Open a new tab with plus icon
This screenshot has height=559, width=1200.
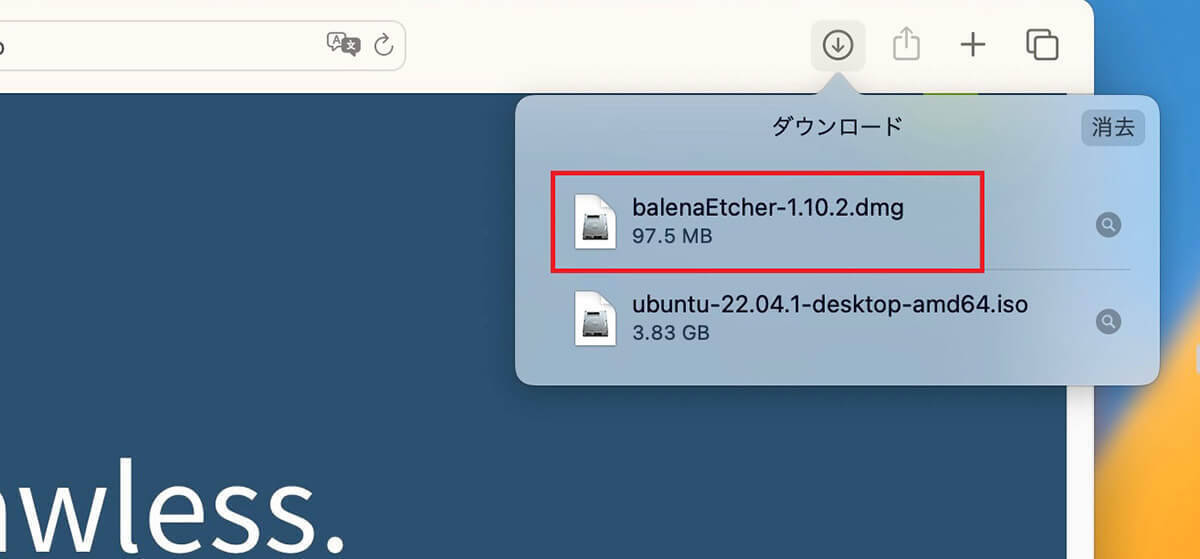click(973, 44)
